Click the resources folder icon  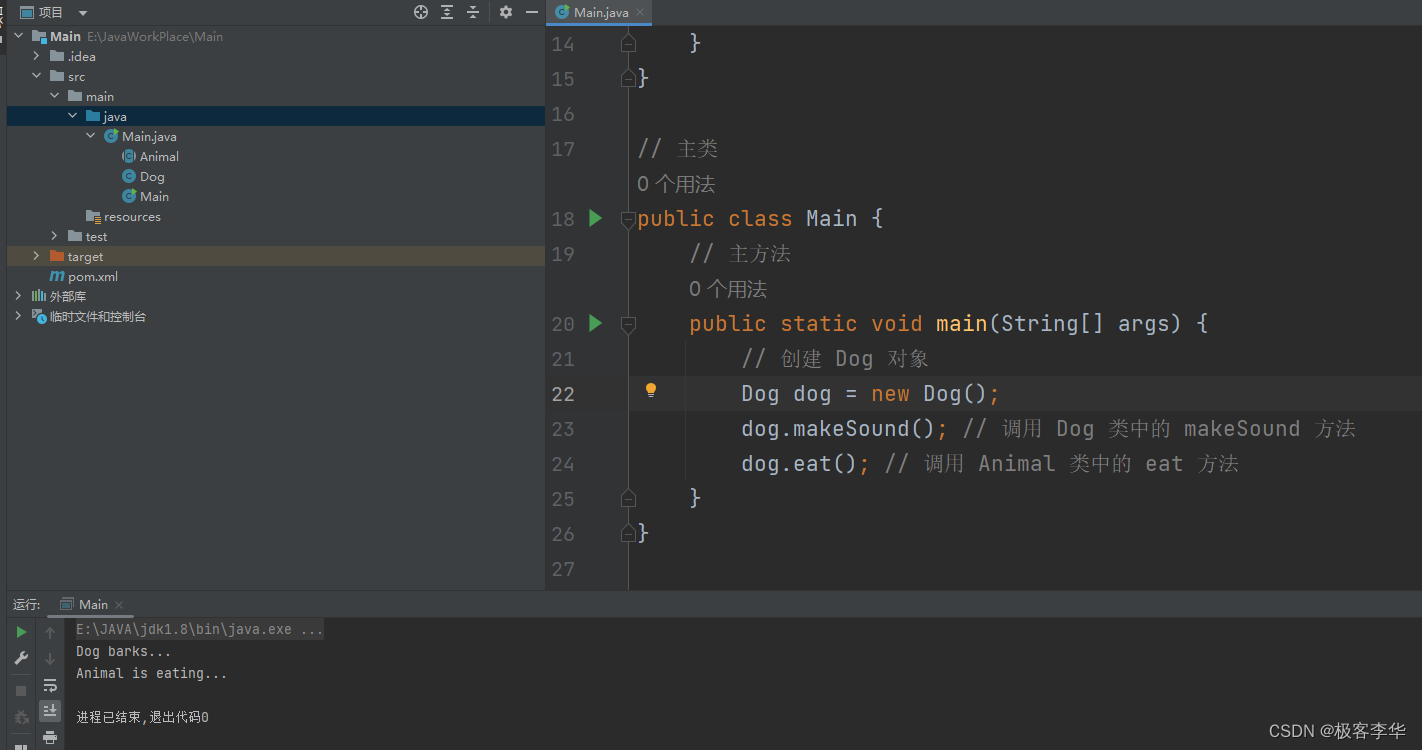point(93,216)
